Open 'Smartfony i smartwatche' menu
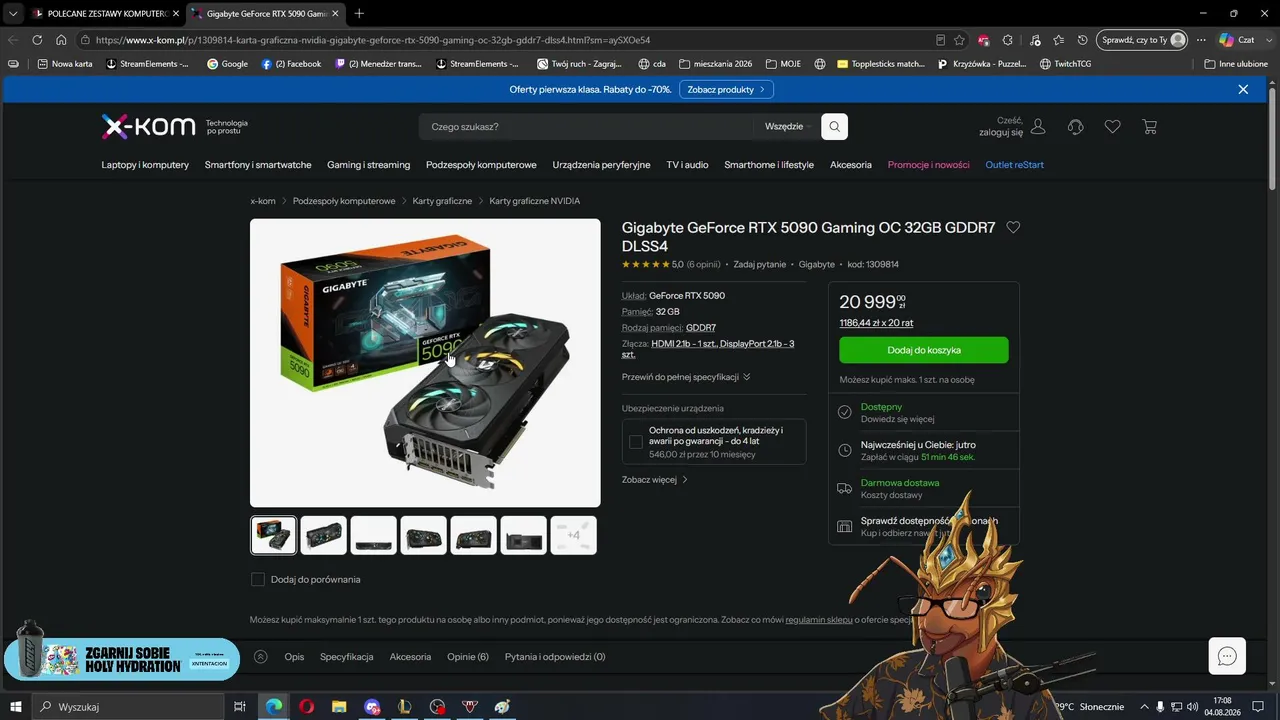Image resolution: width=1280 pixels, height=720 pixels. click(x=258, y=165)
